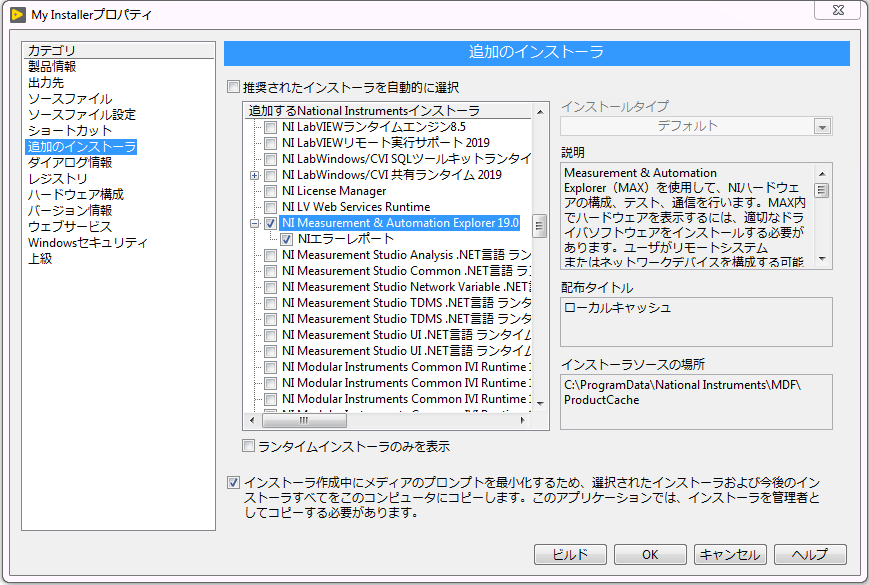
Task: Open 上級 category
Action: 40,259
